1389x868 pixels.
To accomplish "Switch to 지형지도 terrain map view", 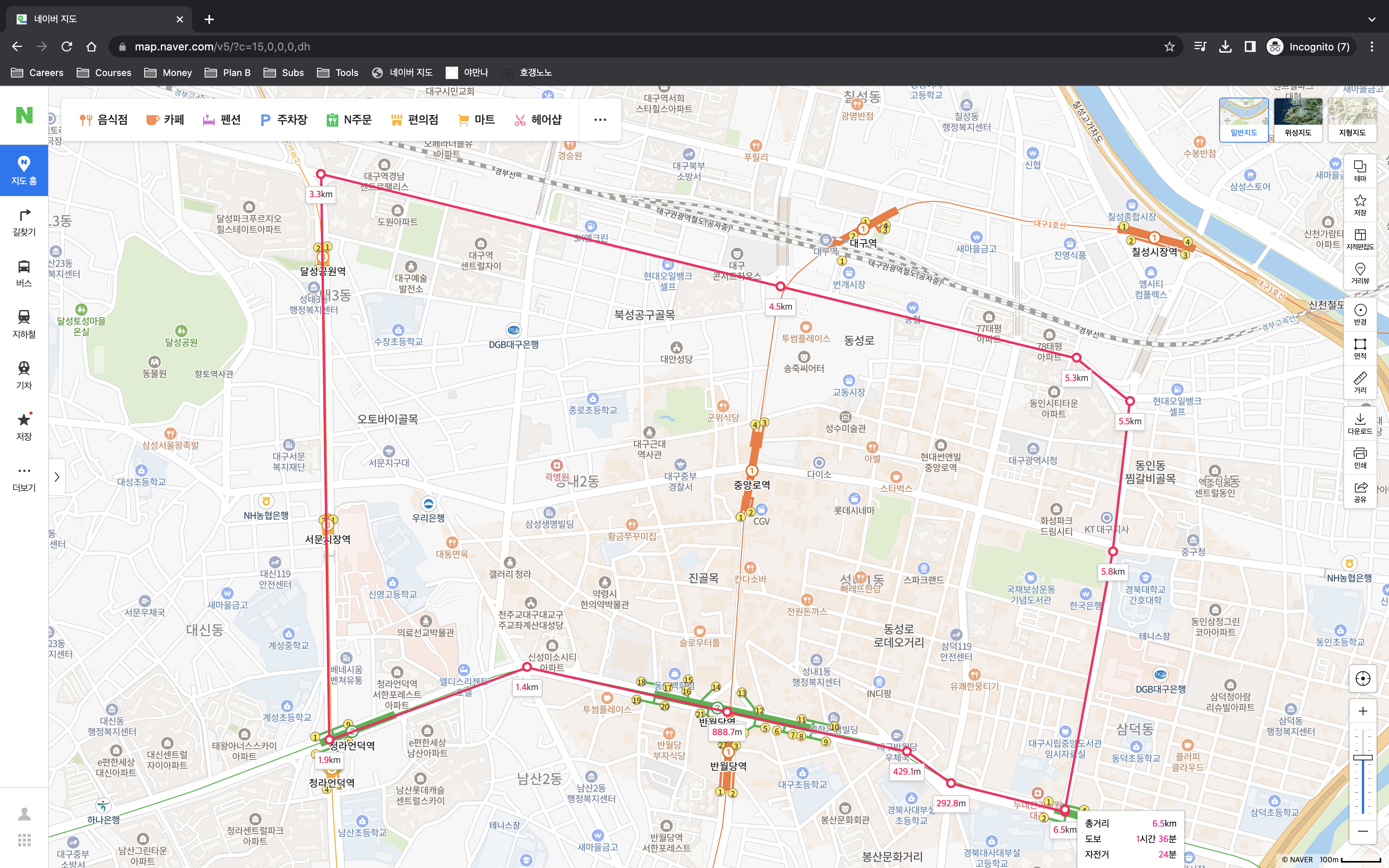I will [x=1352, y=118].
